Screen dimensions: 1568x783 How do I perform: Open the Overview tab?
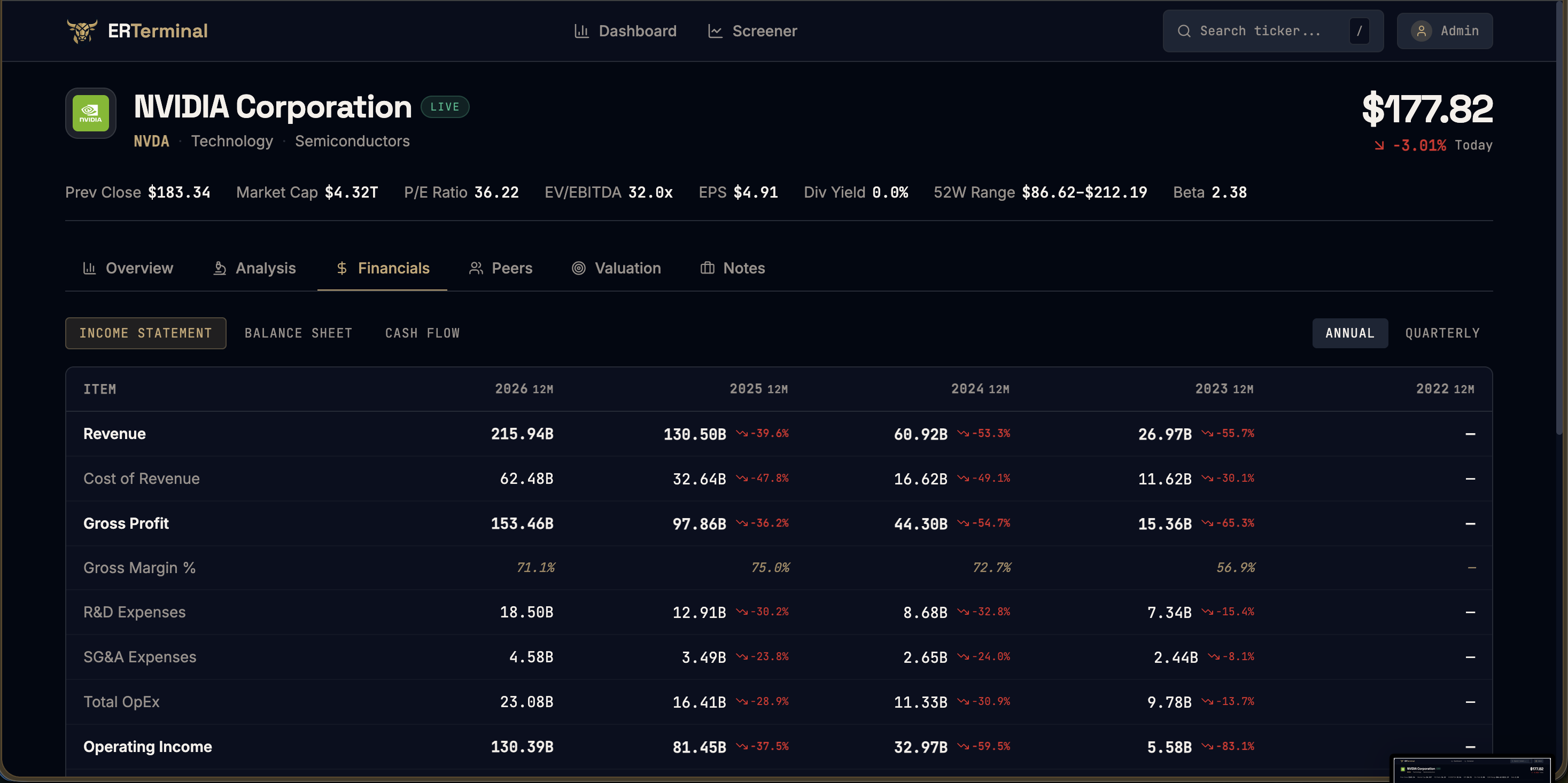point(128,268)
